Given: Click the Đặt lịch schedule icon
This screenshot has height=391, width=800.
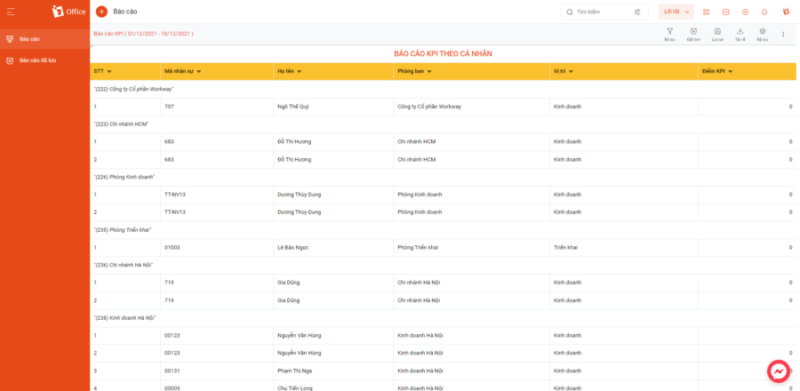Looking at the screenshot, I should coord(693,32).
